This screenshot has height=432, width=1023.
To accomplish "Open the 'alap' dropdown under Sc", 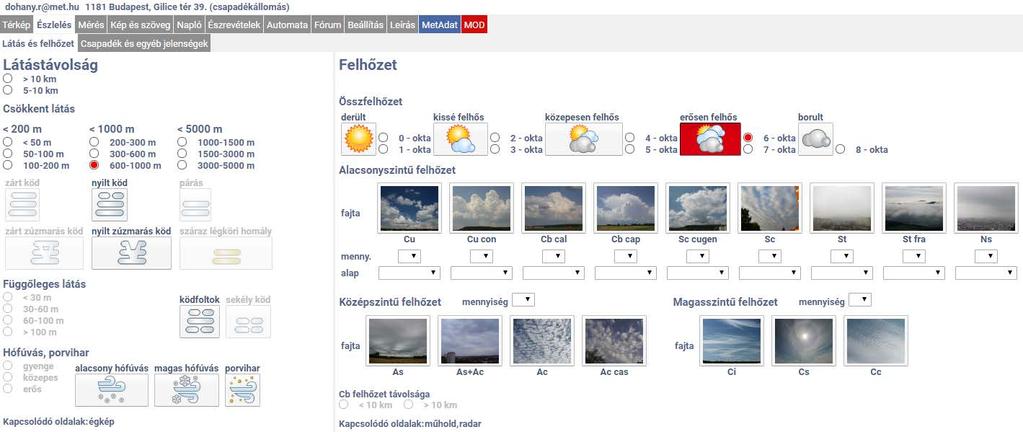I will 770,273.
